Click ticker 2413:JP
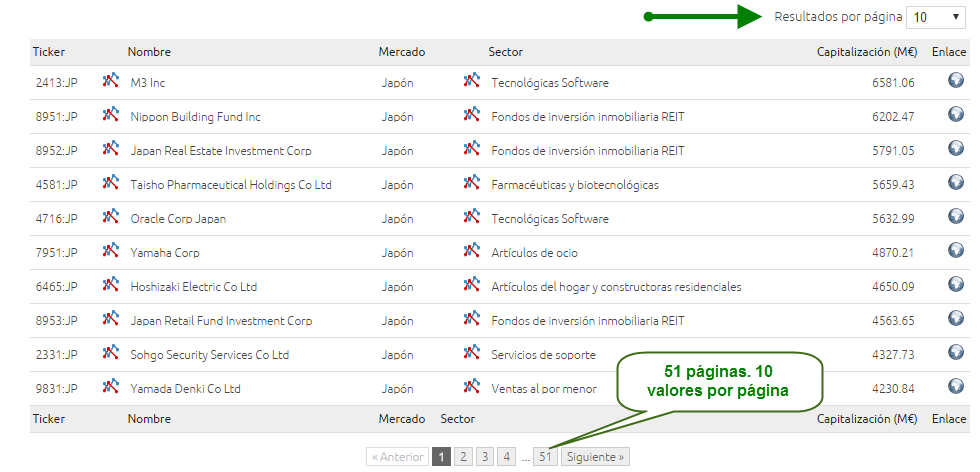 (x=57, y=83)
